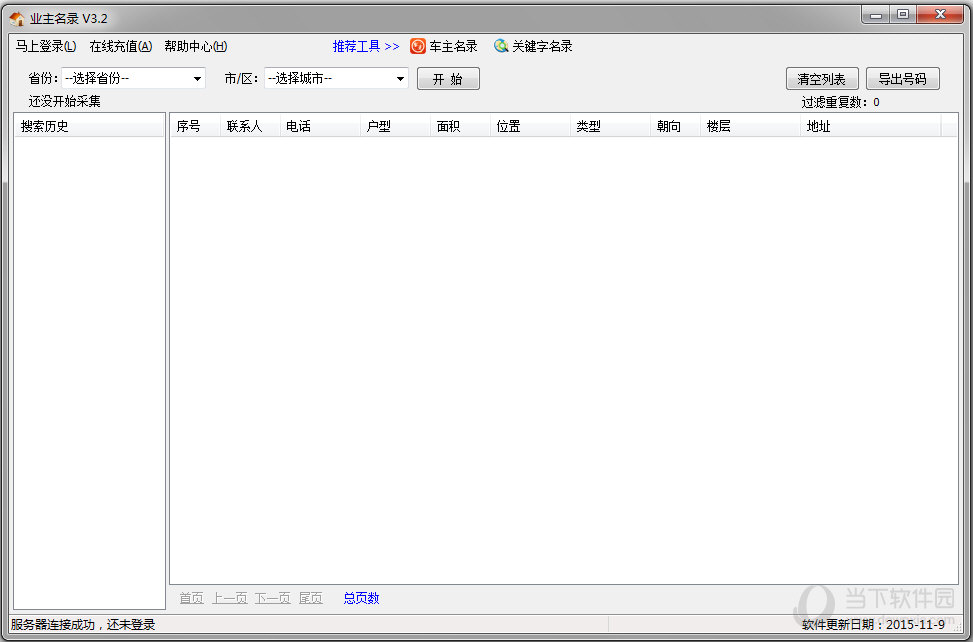
Task: Open the 马上登录 menu
Action: click(46, 47)
